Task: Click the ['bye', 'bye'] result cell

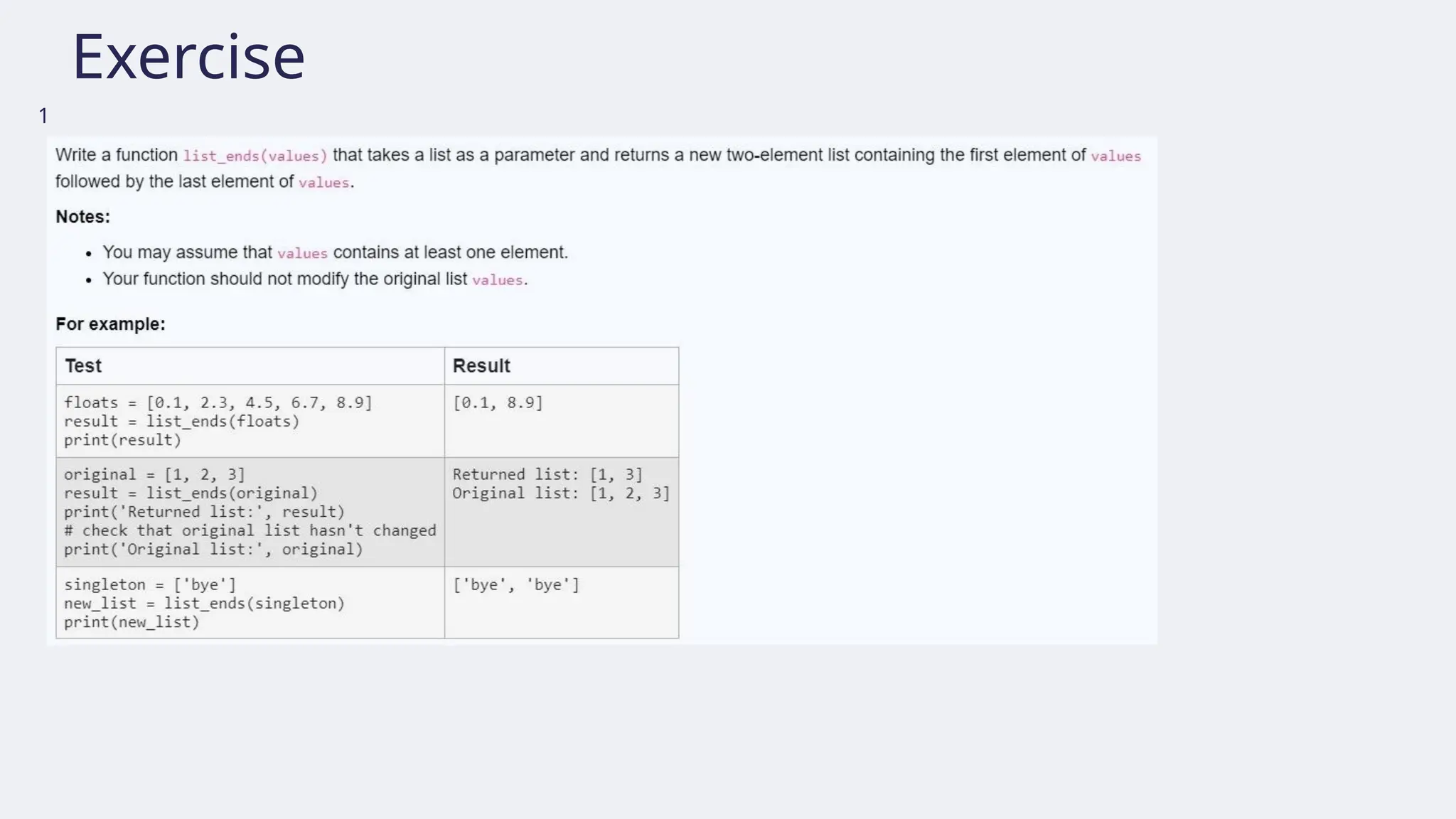Action: pyautogui.click(x=516, y=585)
